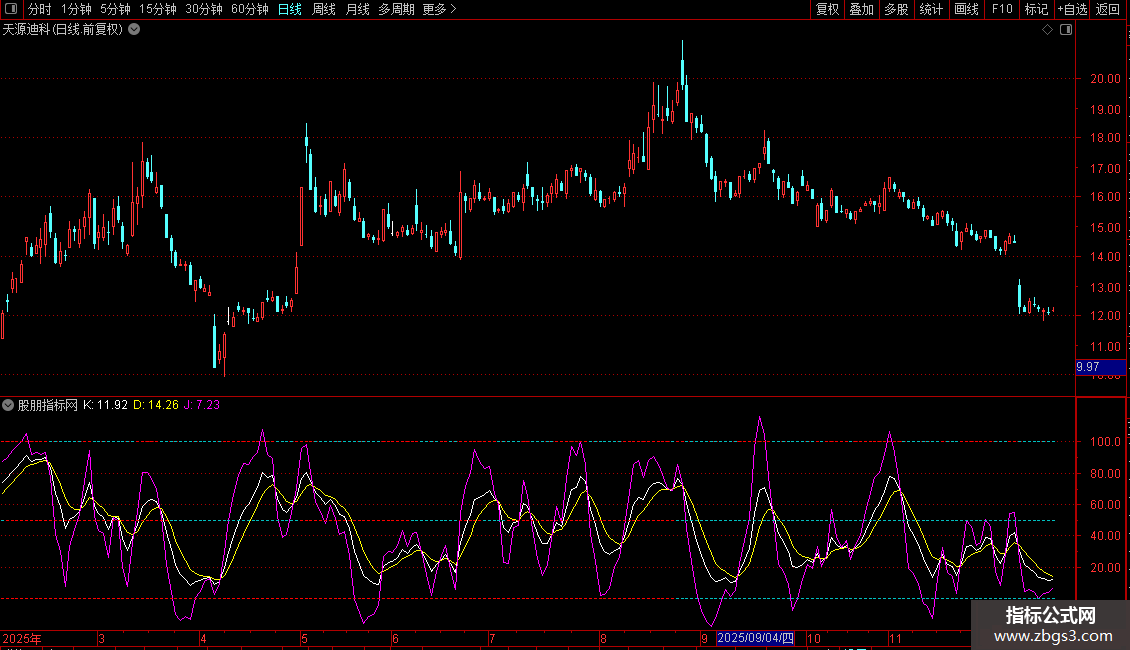1130x650 pixels.
Task: Select the 60分钟 period tab
Action: click(249, 9)
